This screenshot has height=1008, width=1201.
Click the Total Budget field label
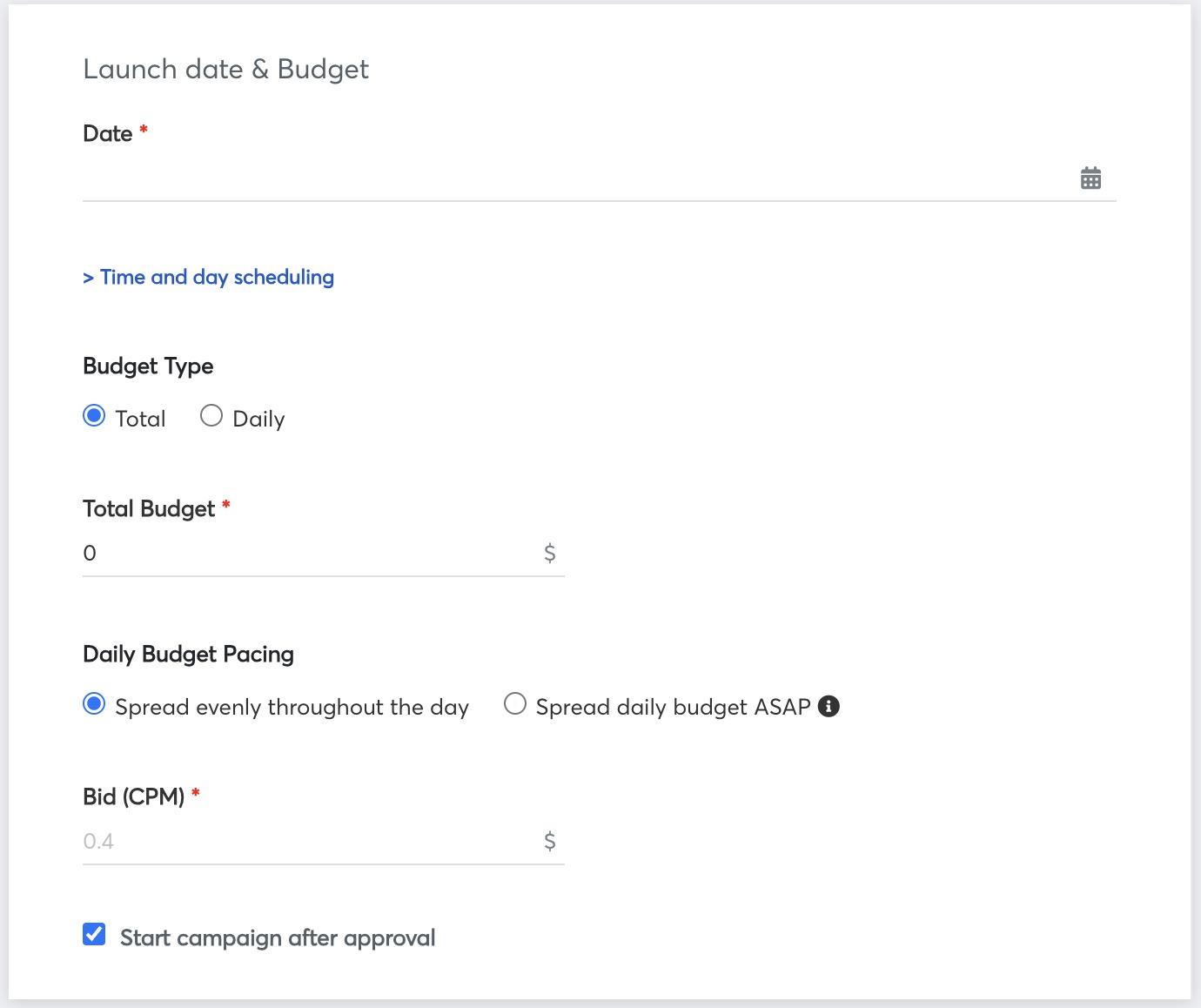[x=149, y=508]
